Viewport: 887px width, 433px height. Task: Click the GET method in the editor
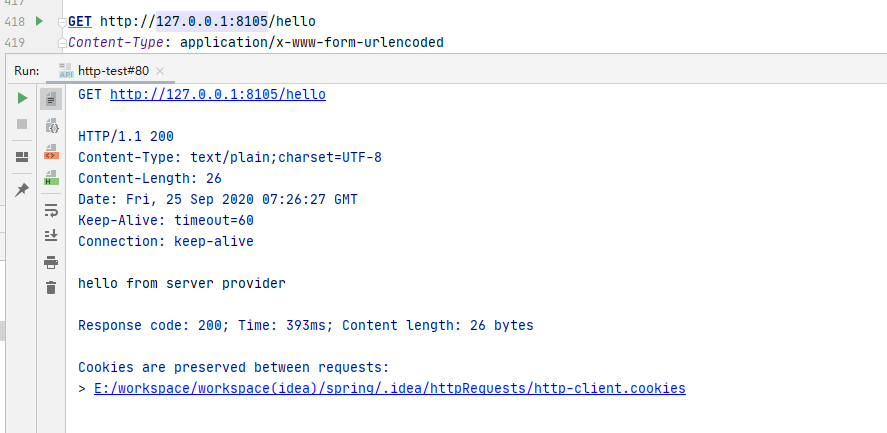[x=80, y=21]
